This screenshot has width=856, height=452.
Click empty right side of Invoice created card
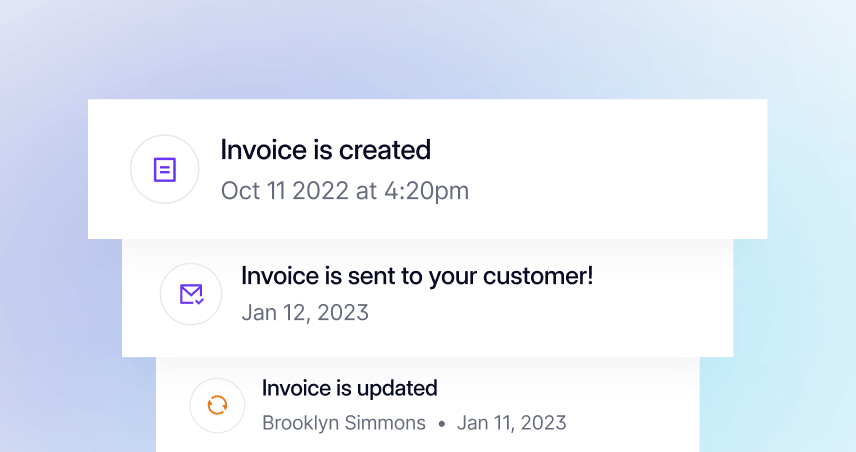(x=640, y=170)
